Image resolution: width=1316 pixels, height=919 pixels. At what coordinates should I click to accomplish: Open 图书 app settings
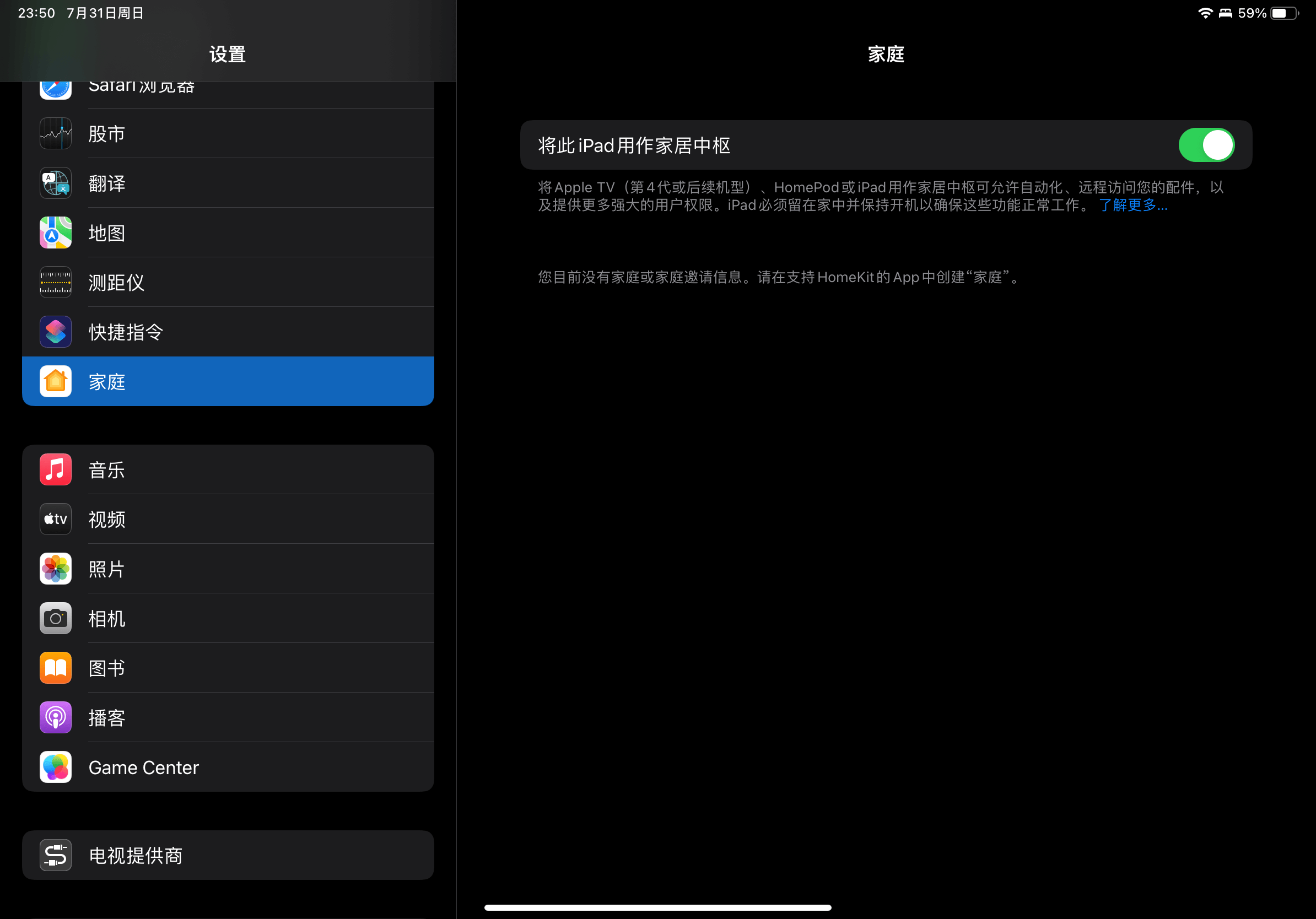[228, 667]
